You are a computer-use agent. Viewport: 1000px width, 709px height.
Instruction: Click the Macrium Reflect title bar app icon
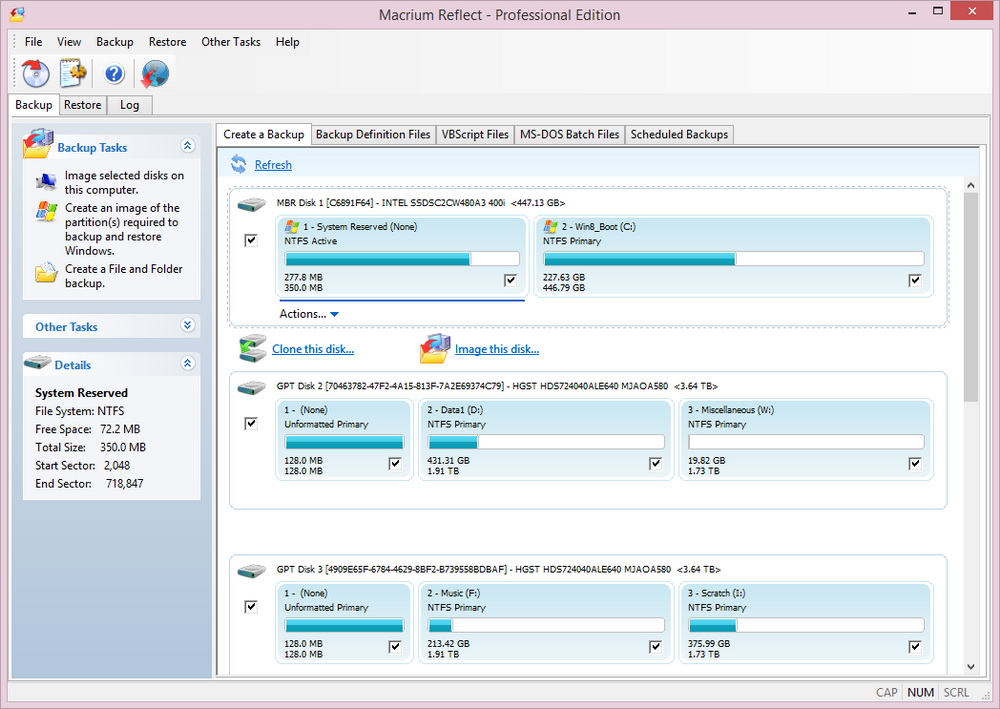click(17, 13)
